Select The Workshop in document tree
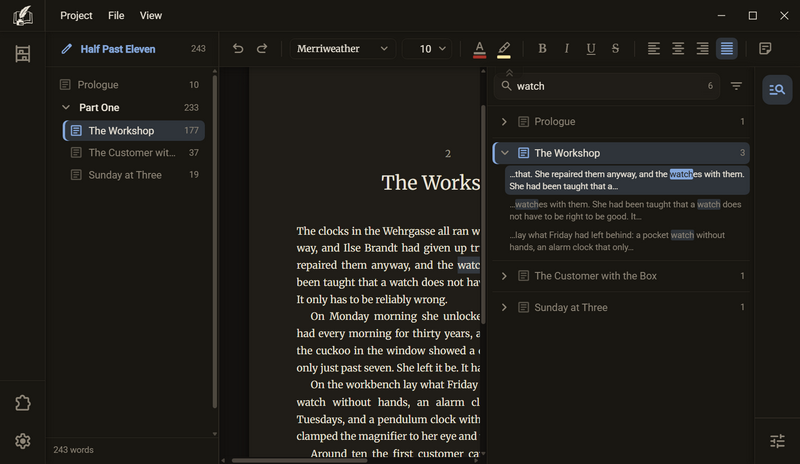This screenshot has height=464, width=800. (x=134, y=131)
